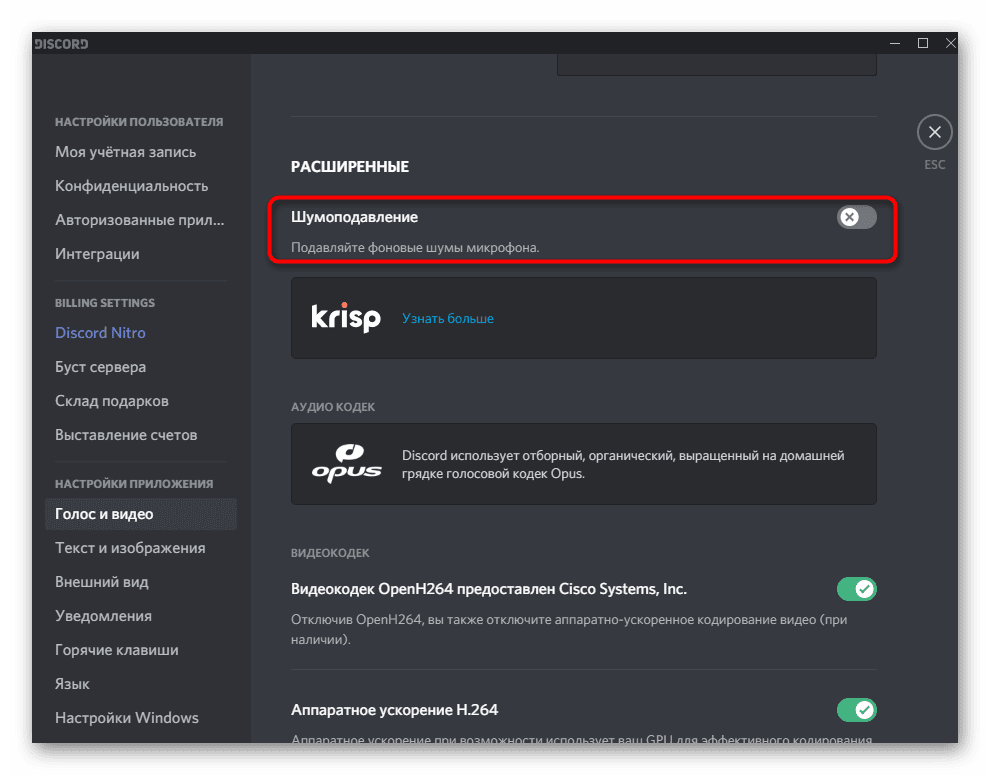Viewport: 990px width, 775px height.
Task: Click НАСТРОЙКИ ПРИЛОЖЕНИЯ header
Action: click(x=134, y=484)
